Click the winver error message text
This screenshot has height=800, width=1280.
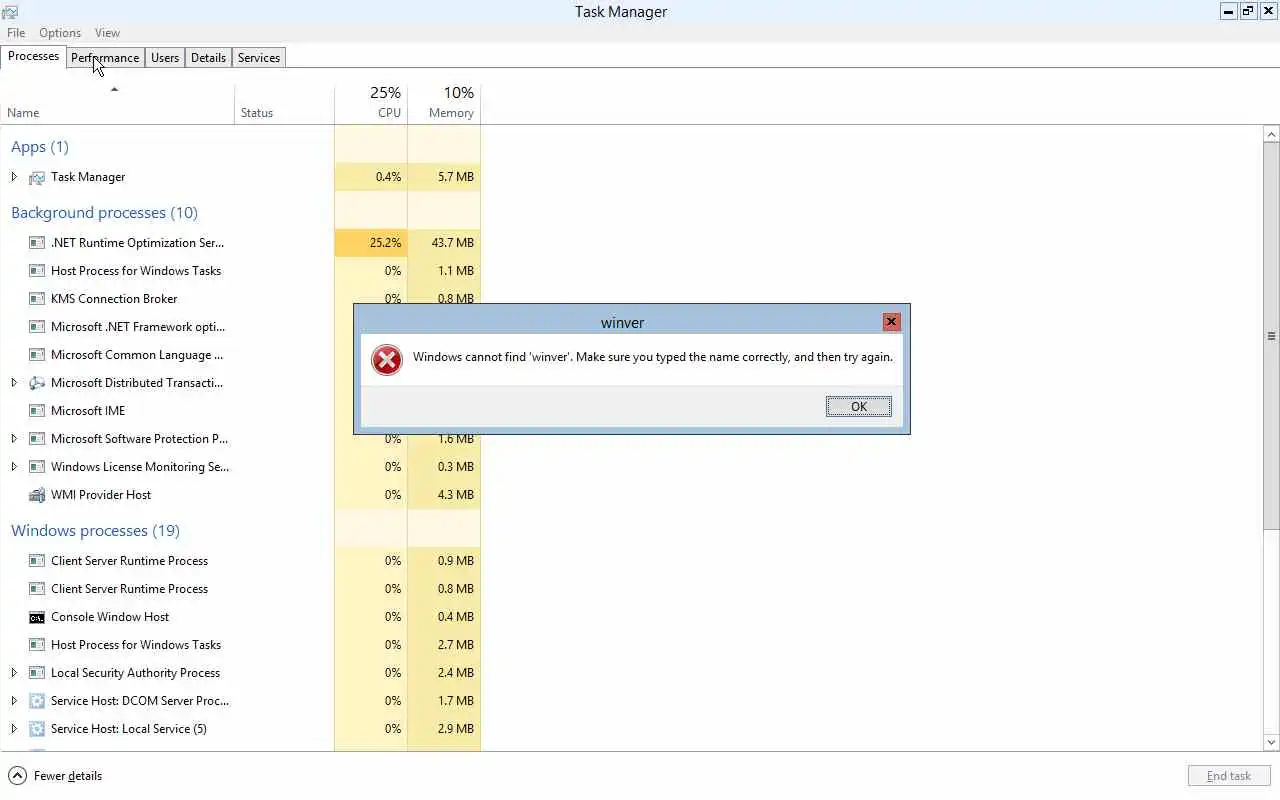click(x=653, y=357)
